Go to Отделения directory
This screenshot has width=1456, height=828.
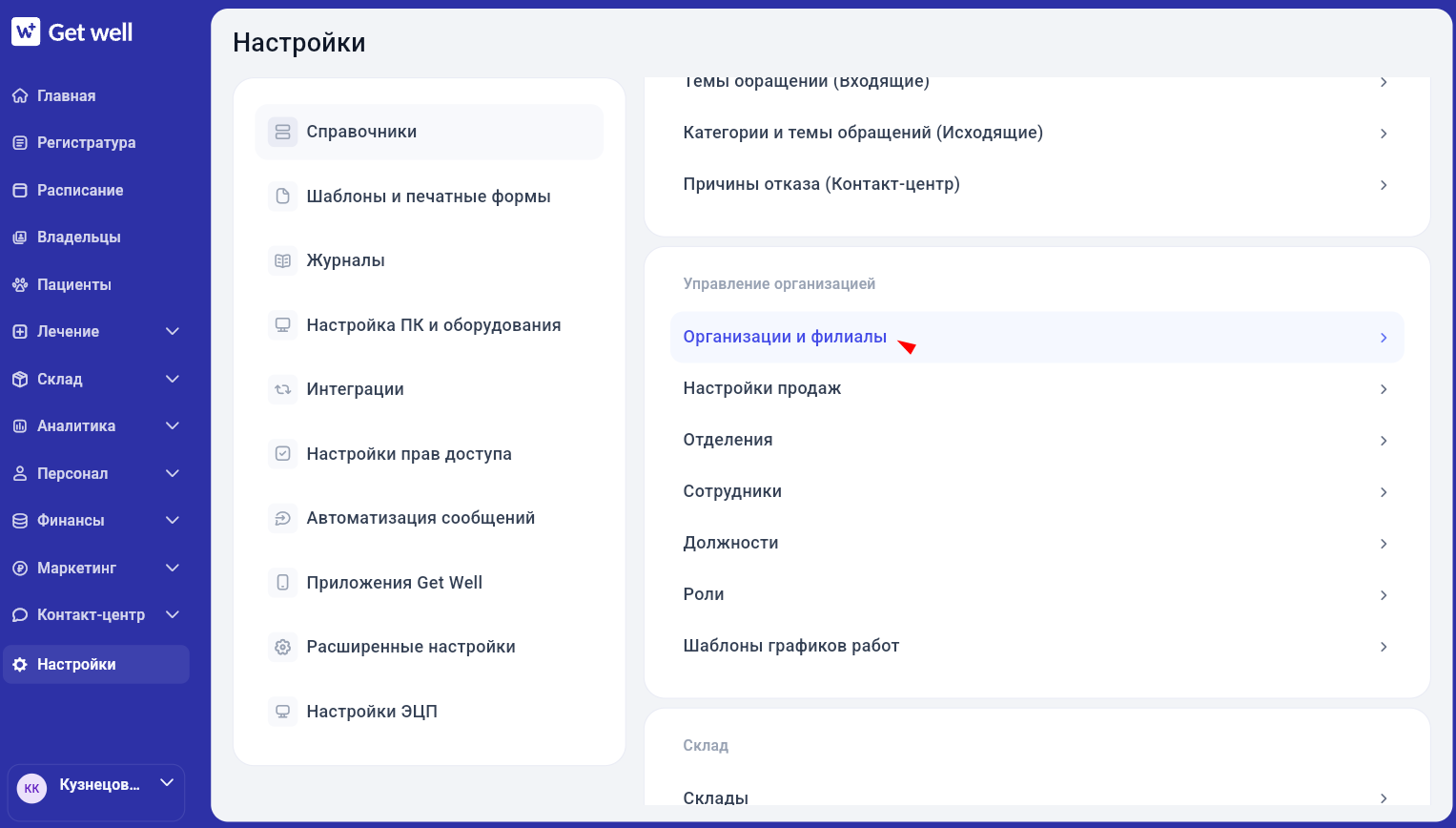[x=1037, y=441]
